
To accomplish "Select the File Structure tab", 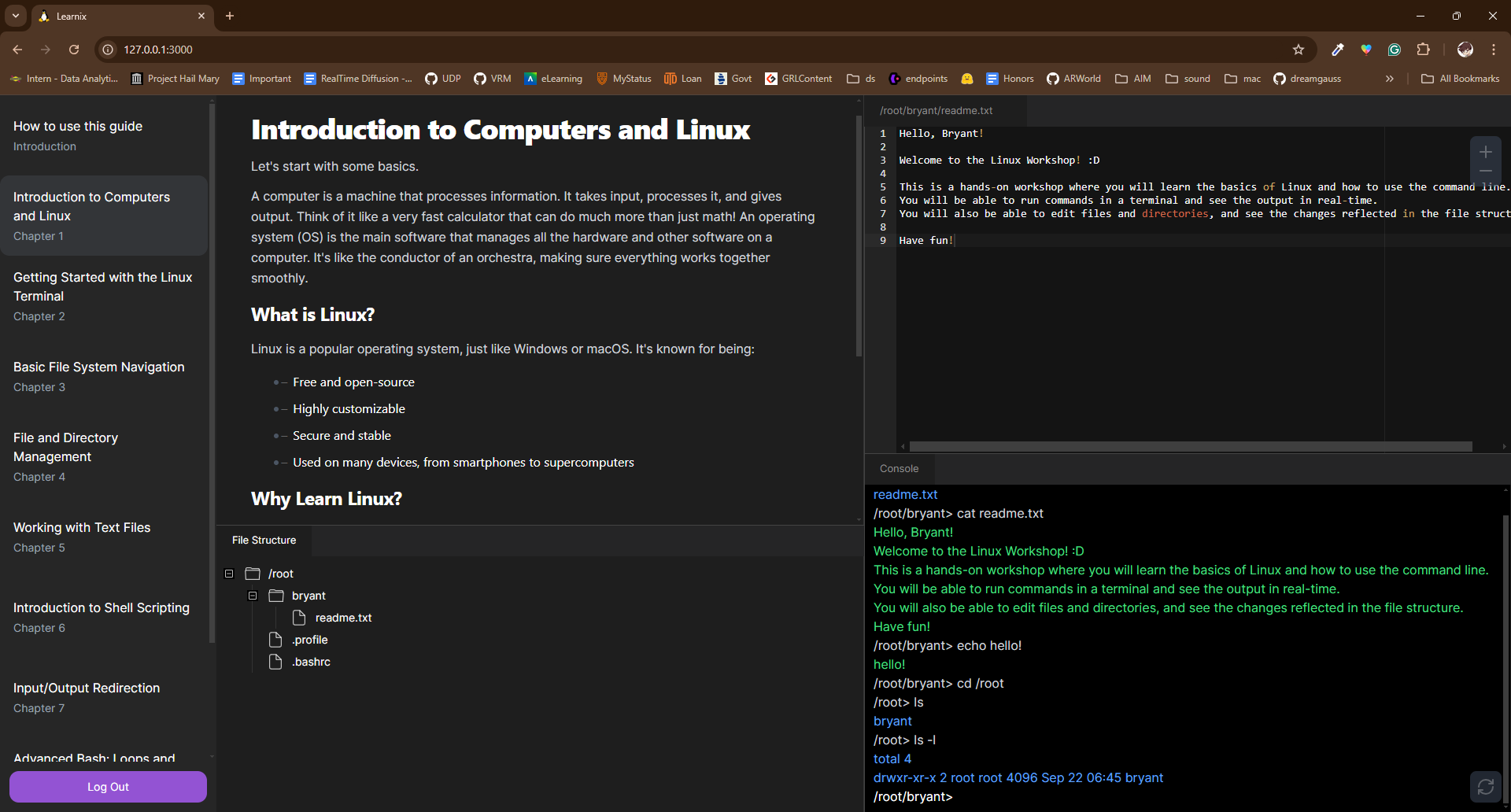I will click(264, 540).
